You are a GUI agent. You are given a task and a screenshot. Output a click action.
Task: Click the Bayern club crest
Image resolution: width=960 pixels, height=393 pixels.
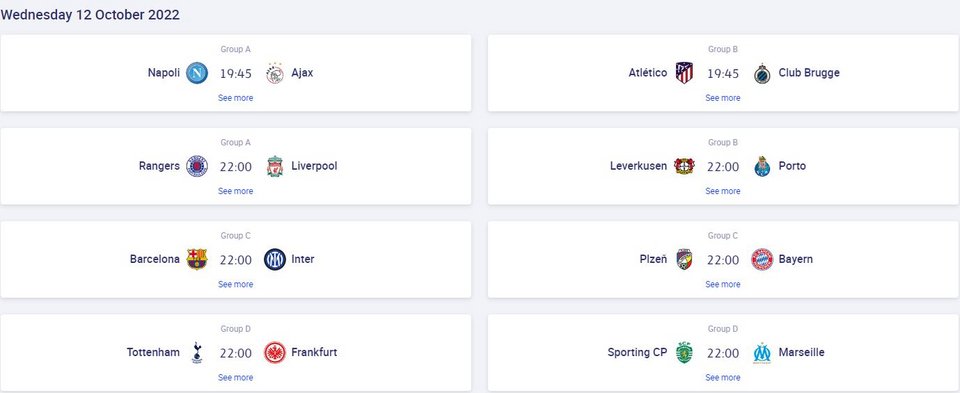(x=762, y=260)
